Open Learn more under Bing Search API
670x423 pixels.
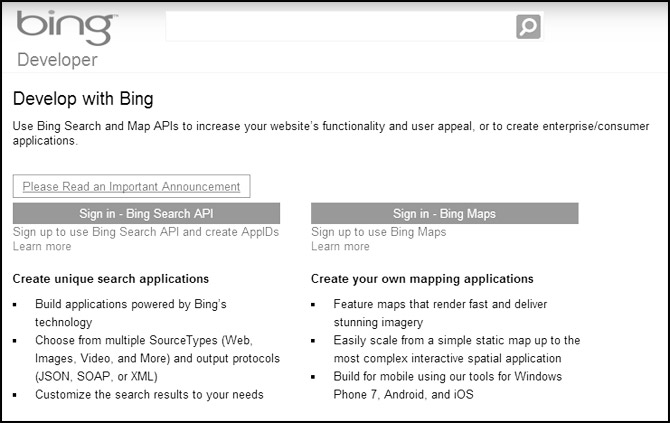42,247
